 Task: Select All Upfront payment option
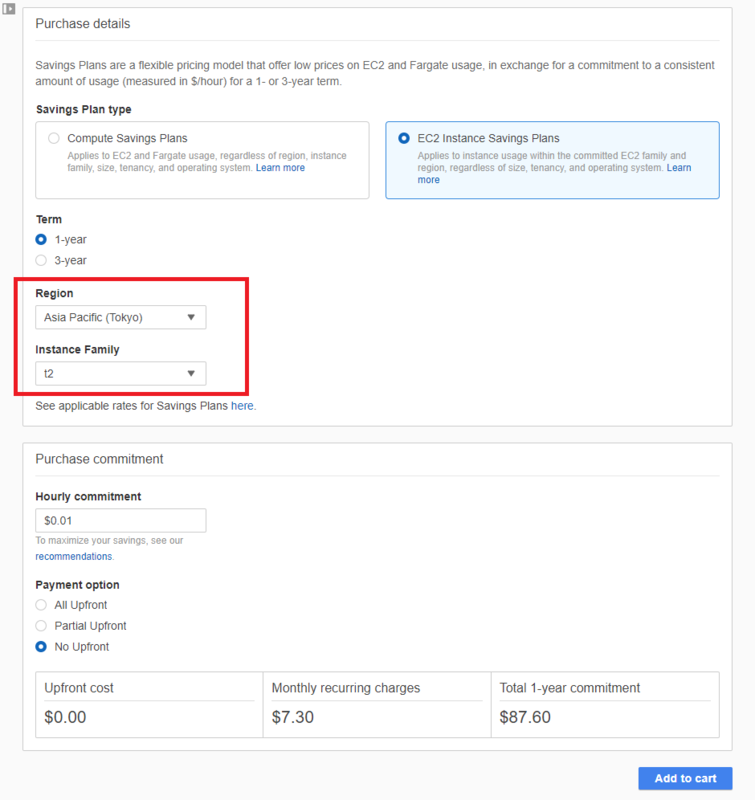pos(41,605)
